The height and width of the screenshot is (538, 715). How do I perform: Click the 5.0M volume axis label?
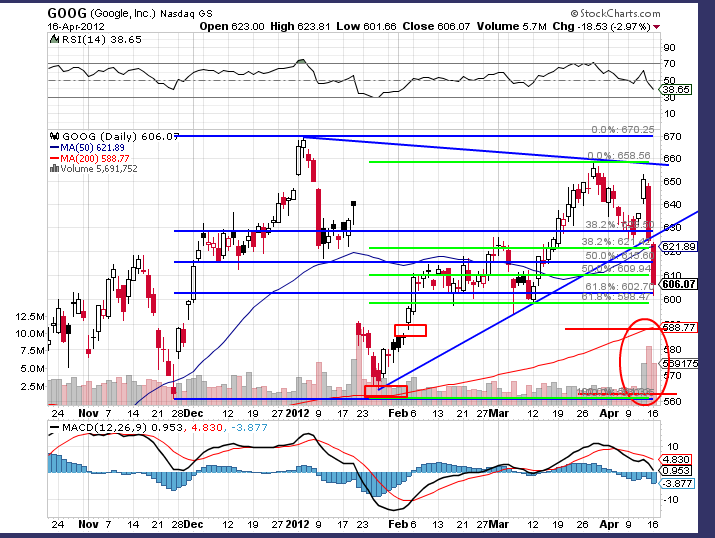pyautogui.click(x=32, y=368)
